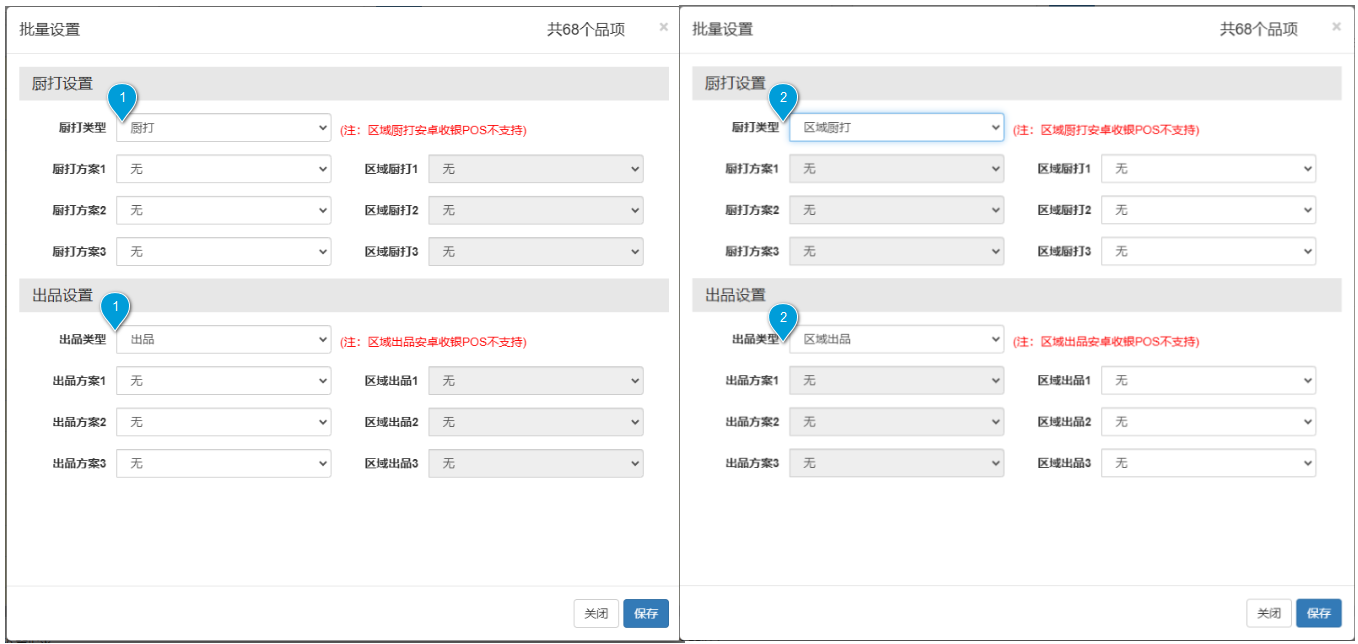
Task: Open 厨打方案2 dropdown in left dialog
Action: point(224,210)
